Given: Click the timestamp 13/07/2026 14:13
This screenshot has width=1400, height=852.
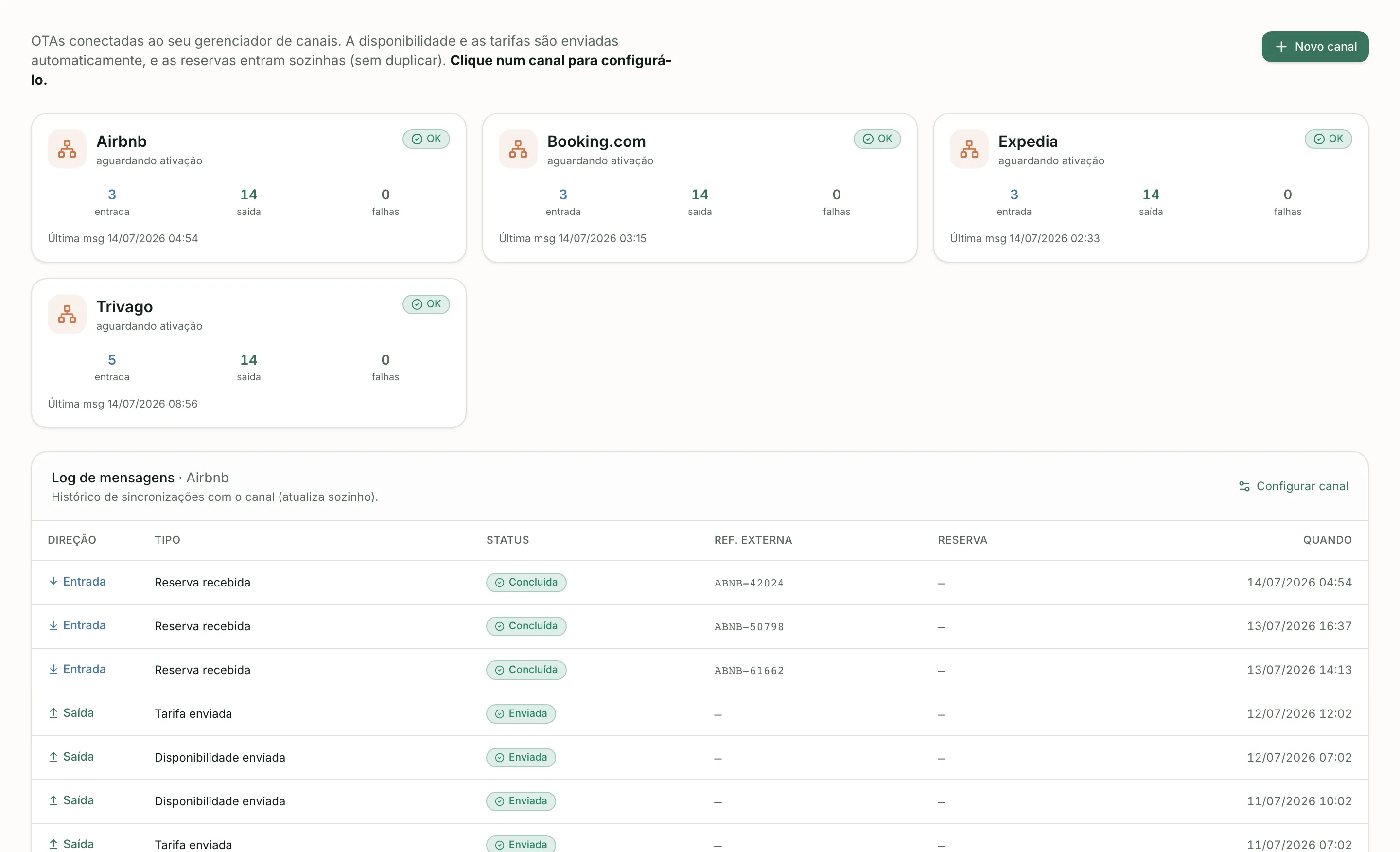Looking at the screenshot, I should [x=1299, y=670].
